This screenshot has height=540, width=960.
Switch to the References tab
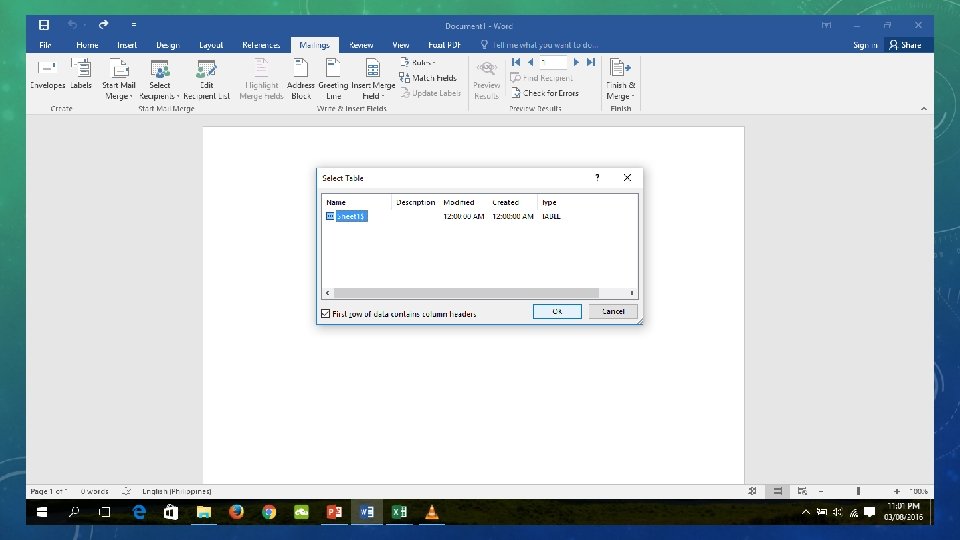(x=261, y=45)
